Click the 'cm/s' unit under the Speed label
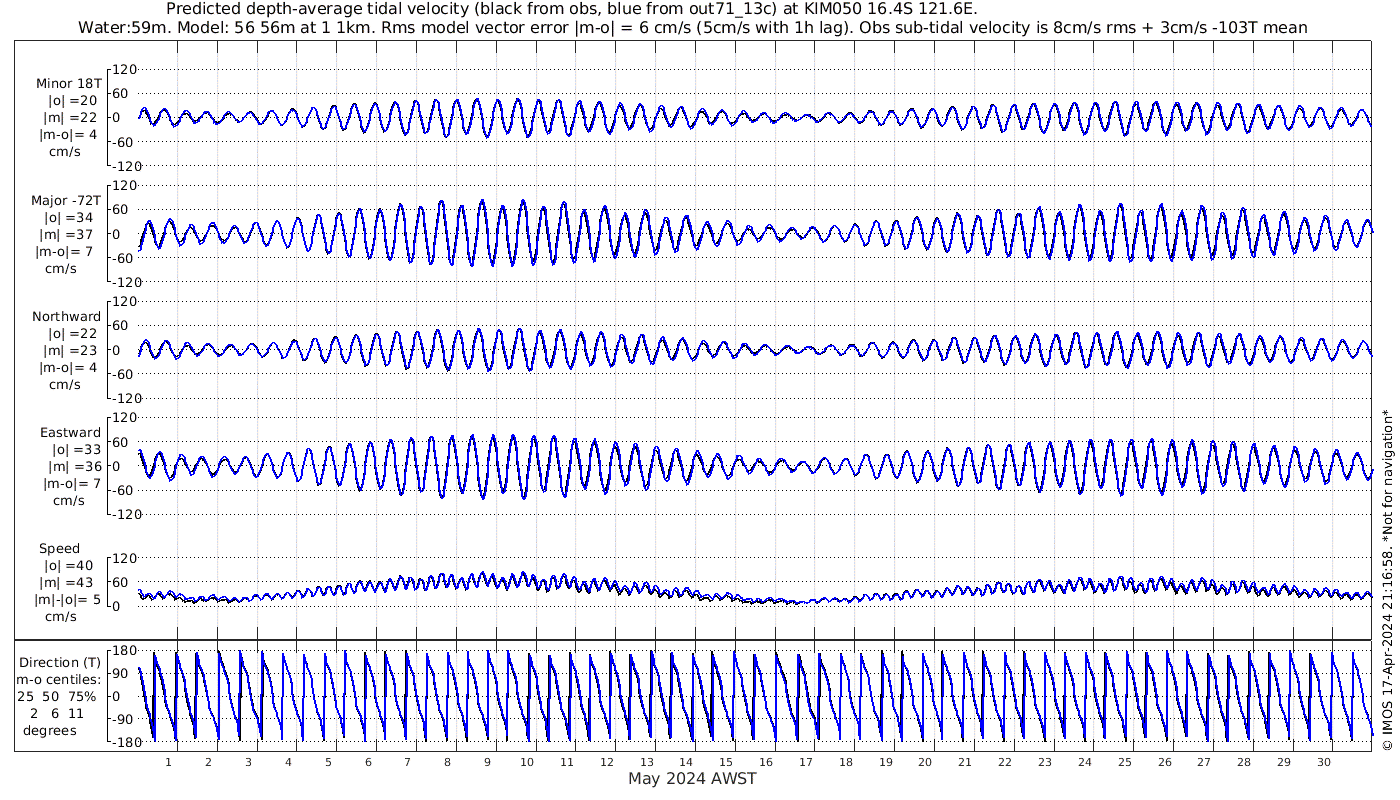Image resolution: width=1400 pixels, height=800 pixels. (x=60, y=617)
